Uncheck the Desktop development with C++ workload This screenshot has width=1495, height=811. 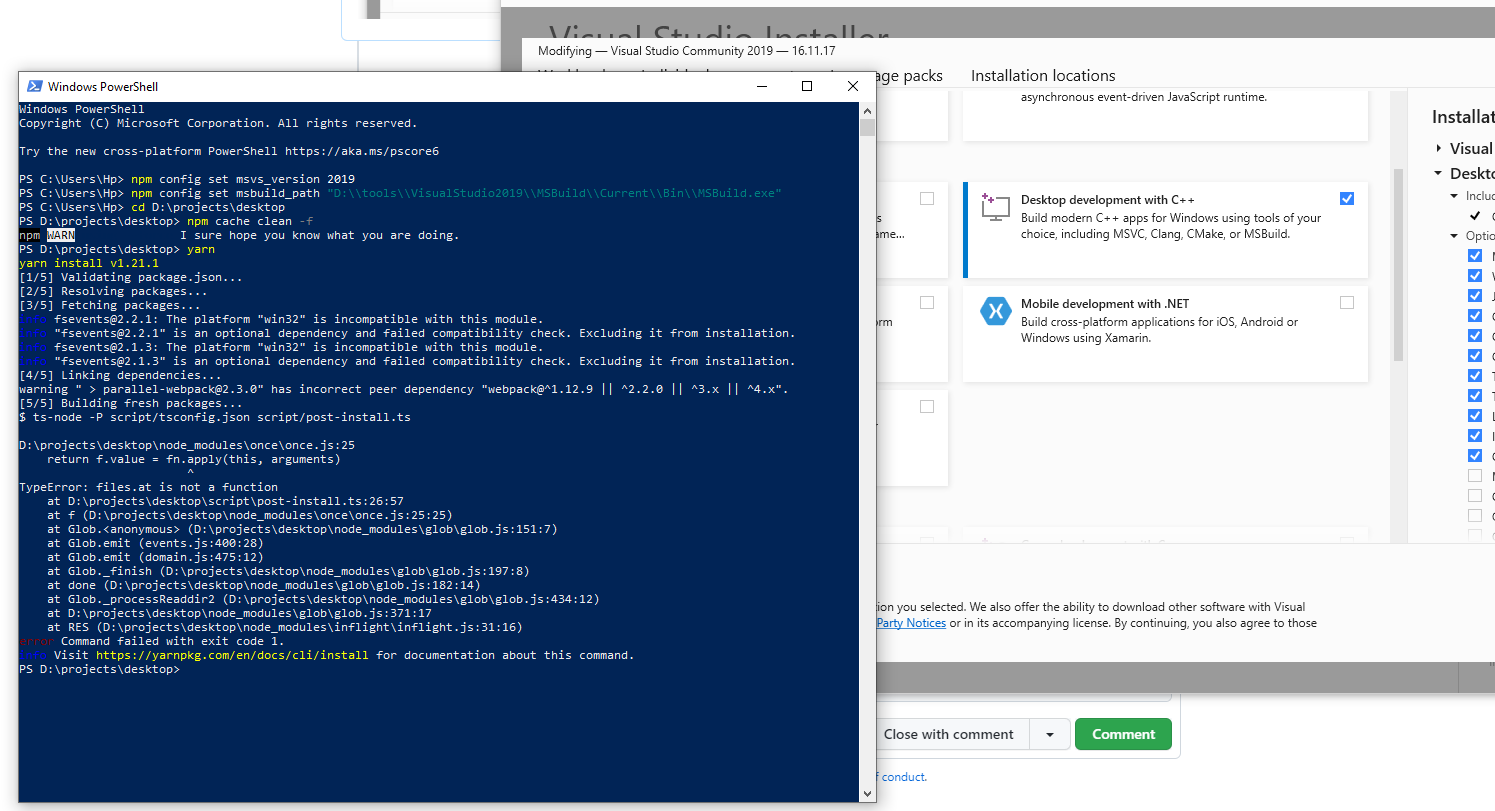pos(1347,198)
